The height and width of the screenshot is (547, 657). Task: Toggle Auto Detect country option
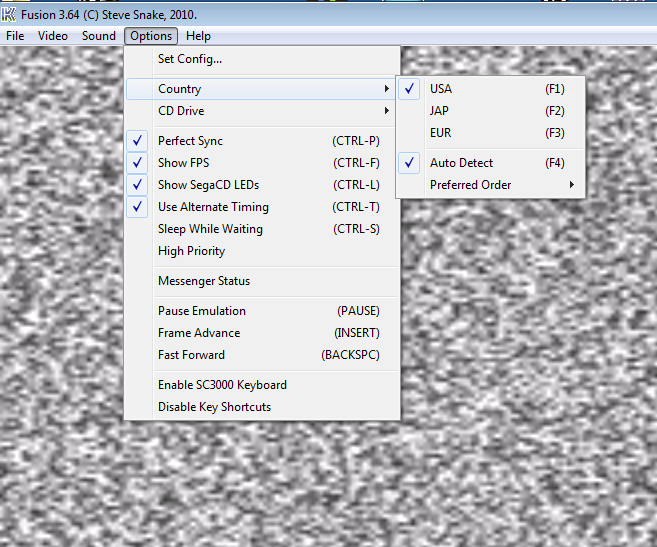490,163
